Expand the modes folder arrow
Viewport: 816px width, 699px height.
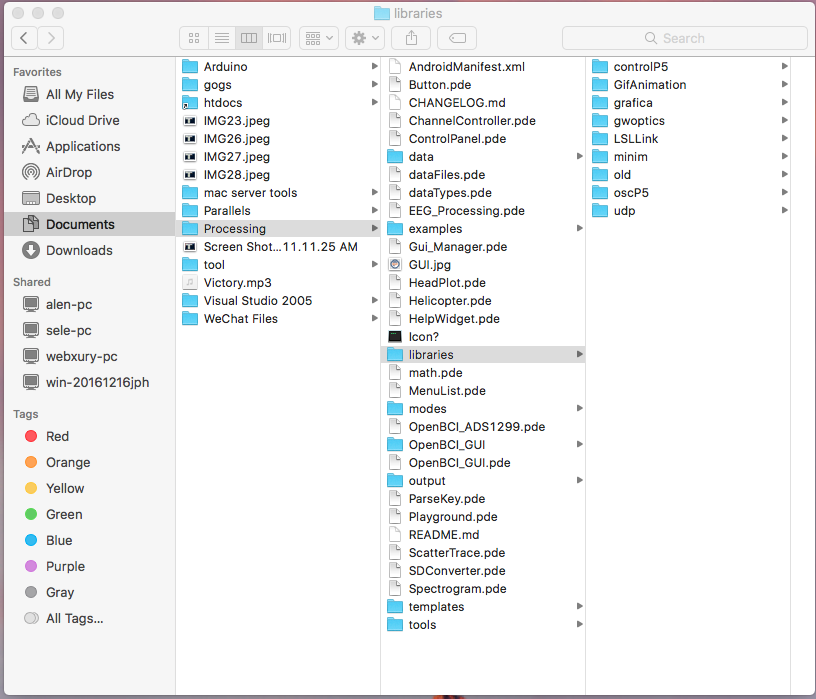[579, 409]
